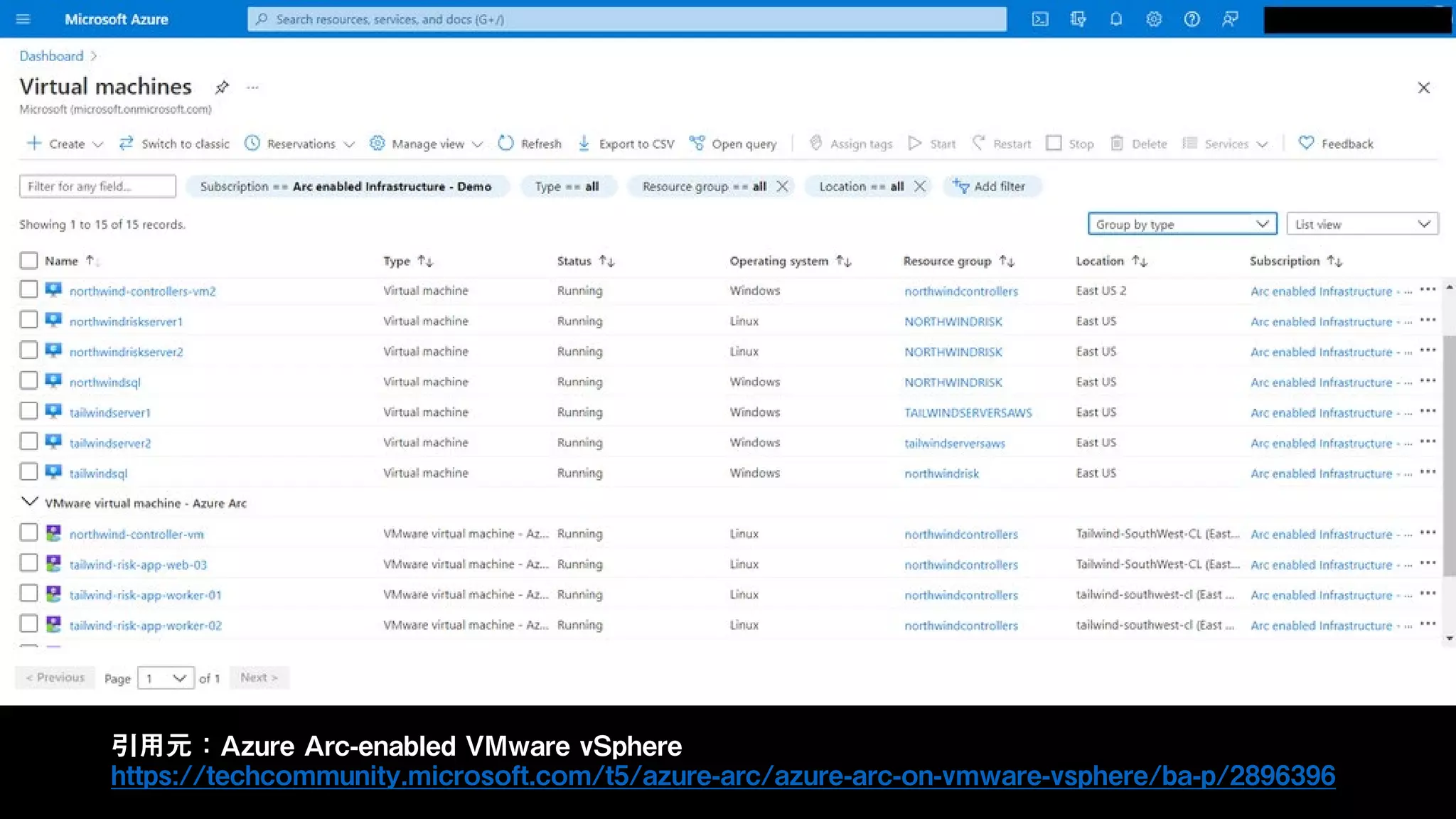
Task: Check the box for northwind-controllers-vm2
Action: pyautogui.click(x=28, y=289)
